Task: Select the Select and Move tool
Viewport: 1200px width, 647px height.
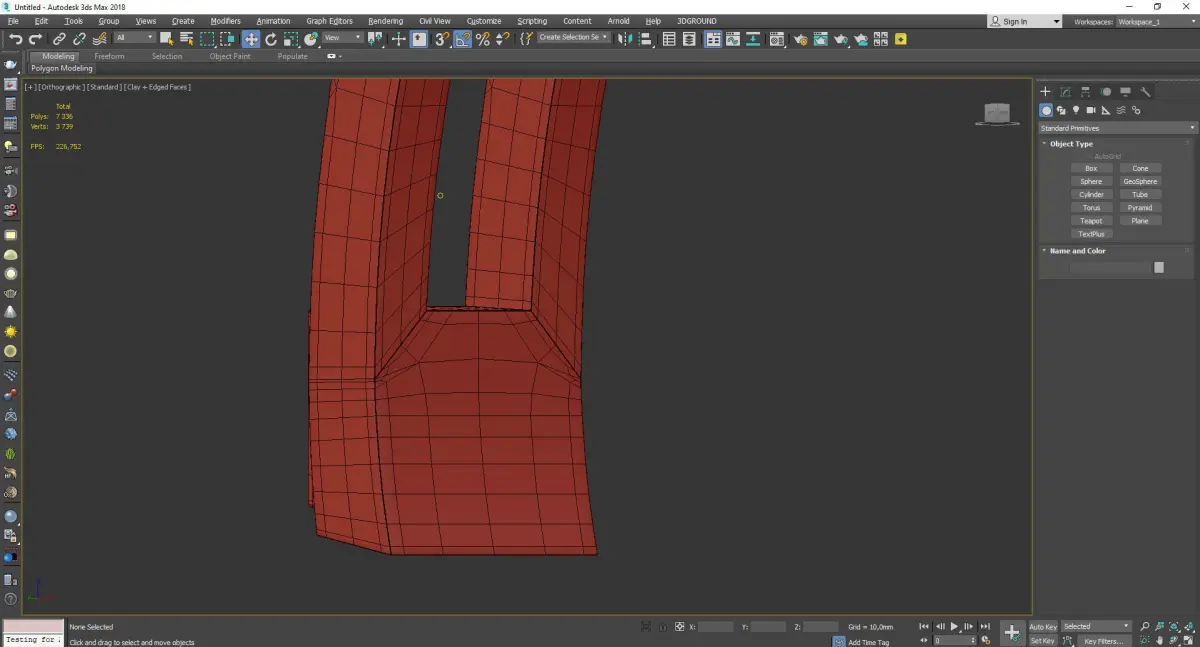Action: pos(250,39)
